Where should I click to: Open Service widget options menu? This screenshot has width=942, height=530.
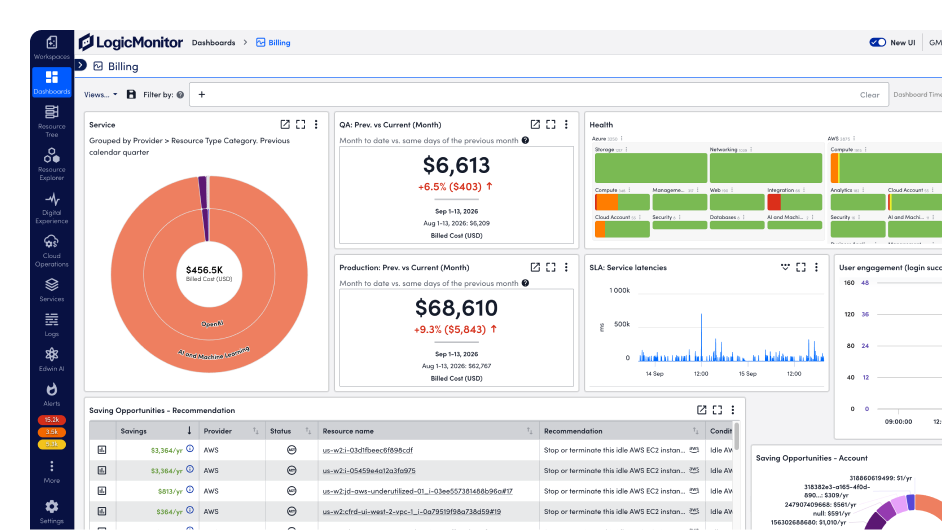(316, 124)
